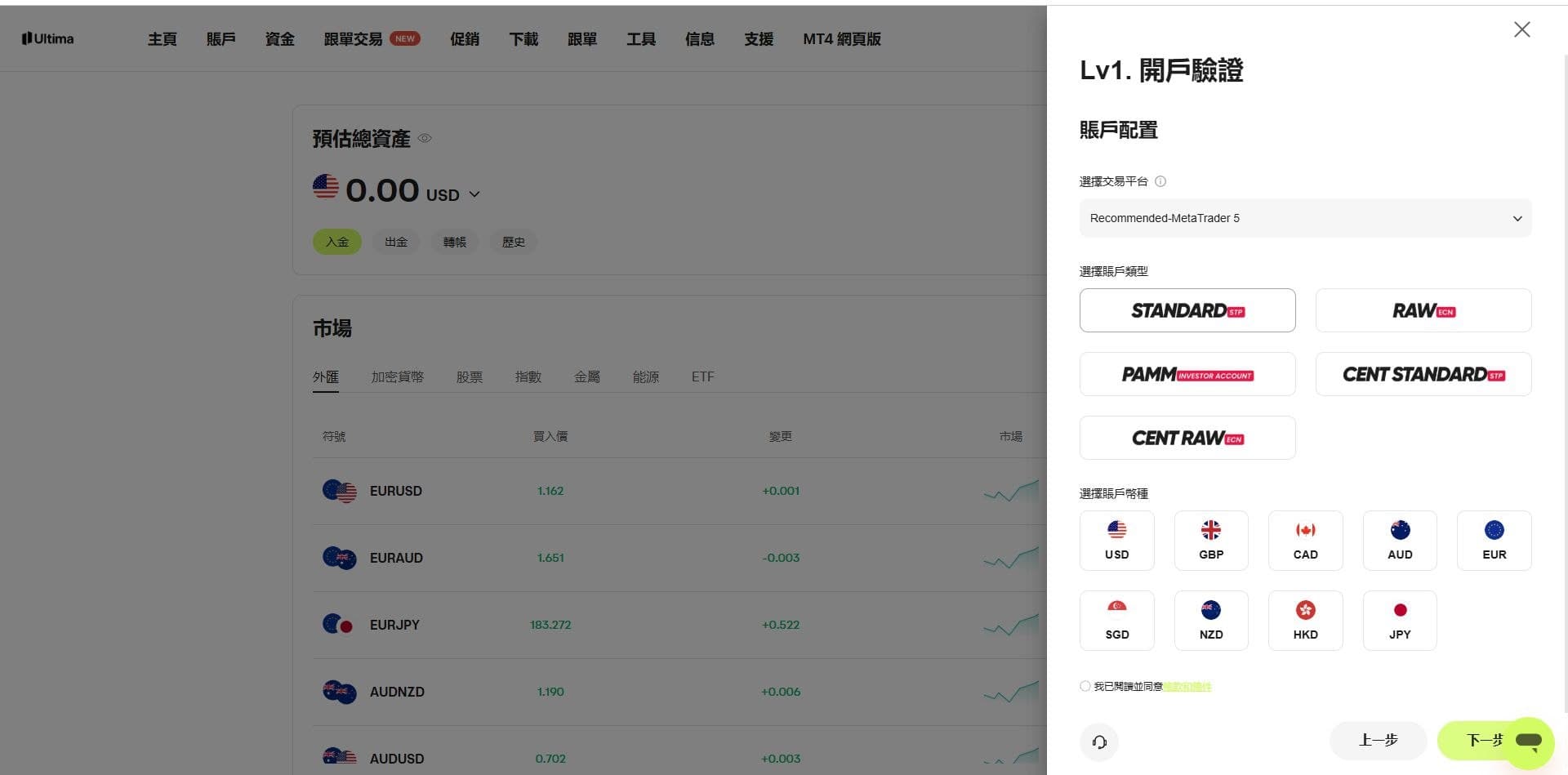This screenshot has height=775, width=1568.
Task: Click the AUDNZD symbol name
Action: click(397, 692)
